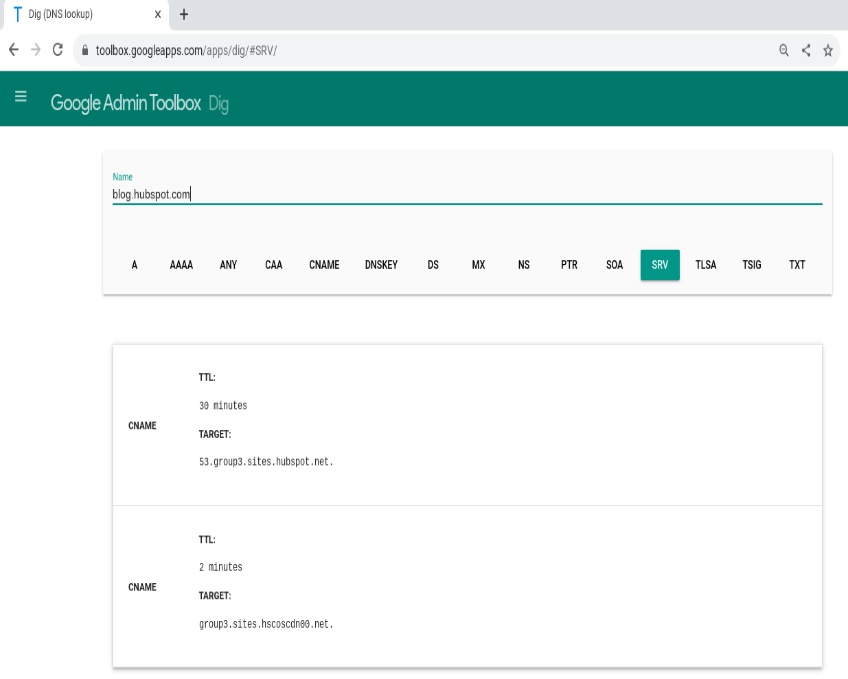Click CNAME label of first result
Screen dimensions: 848x679
click(x=142, y=426)
